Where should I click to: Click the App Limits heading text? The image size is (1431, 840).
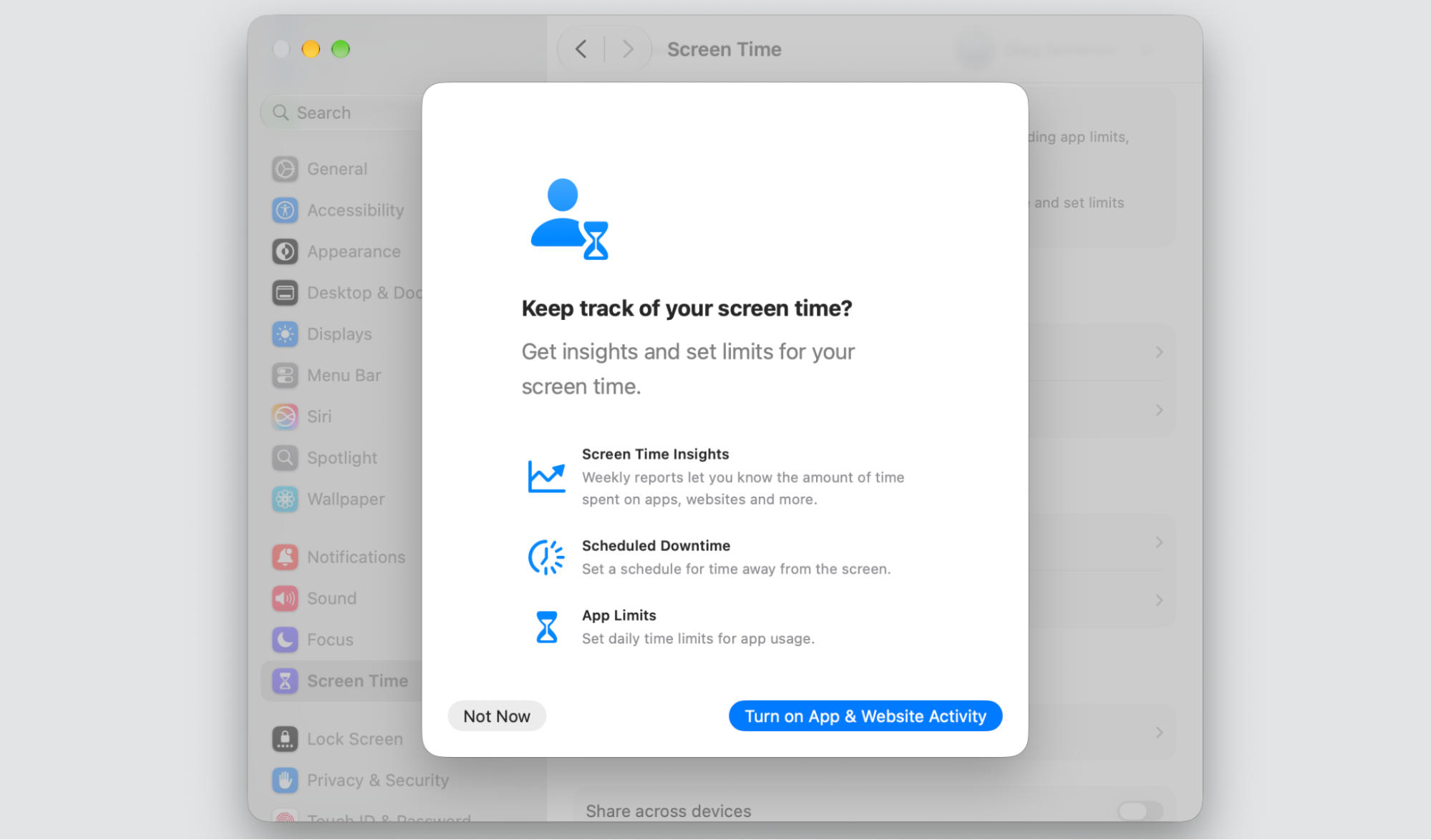[x=619, y=615]
